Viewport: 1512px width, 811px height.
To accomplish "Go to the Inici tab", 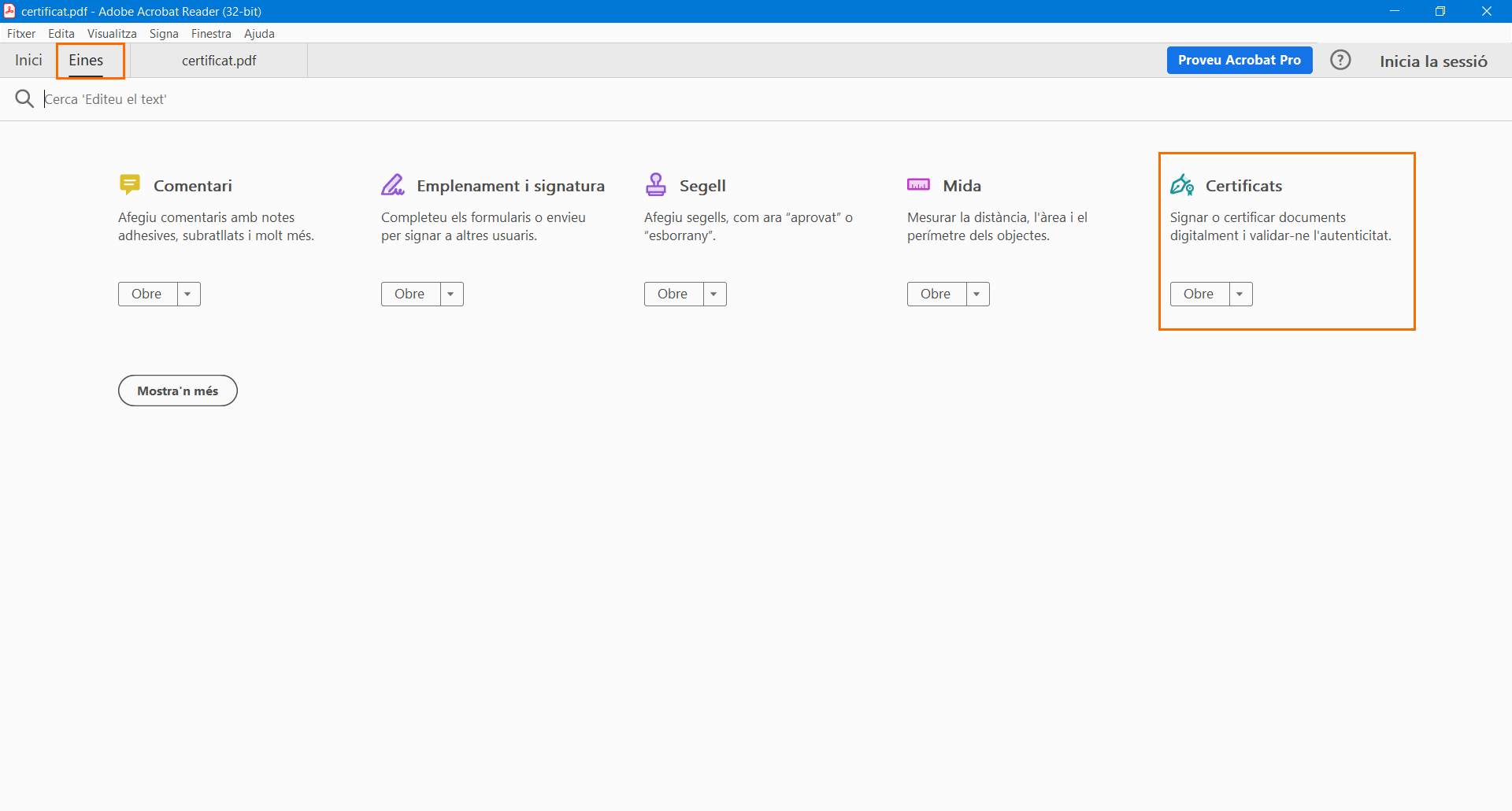I will [28, 61].
